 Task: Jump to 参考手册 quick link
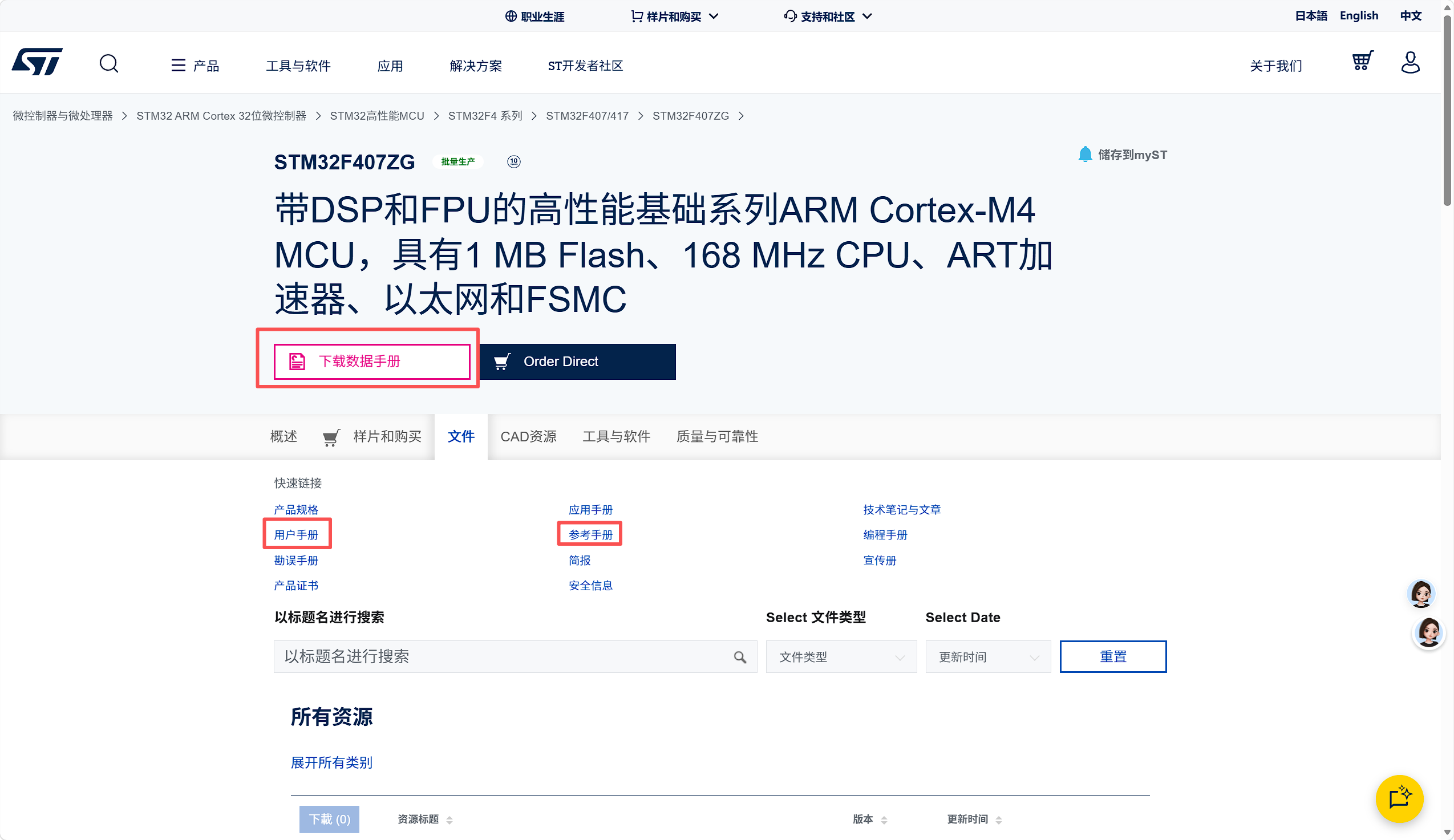[x=591, y=535]
